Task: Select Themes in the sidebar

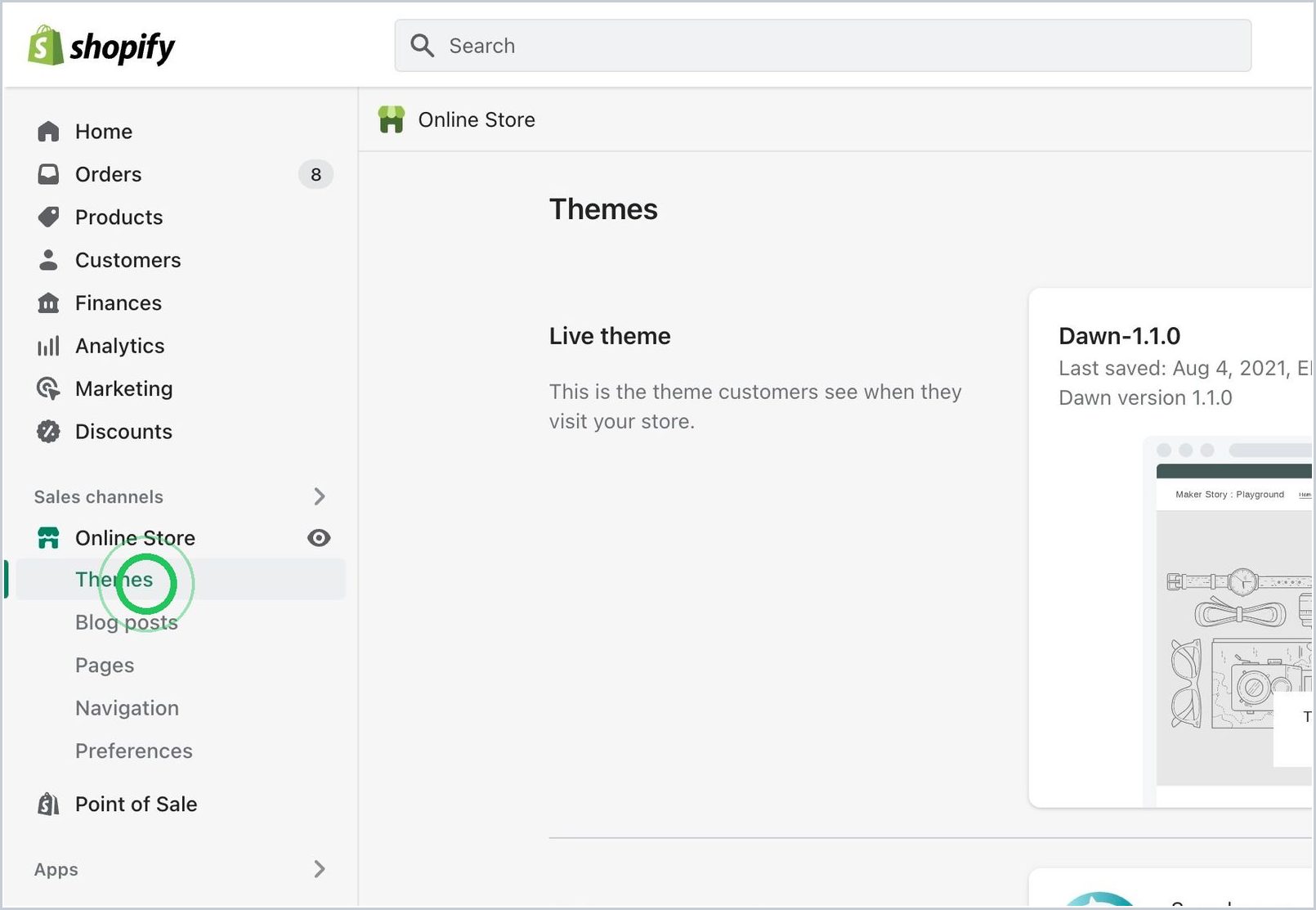Action: click(x=181, y=580)
